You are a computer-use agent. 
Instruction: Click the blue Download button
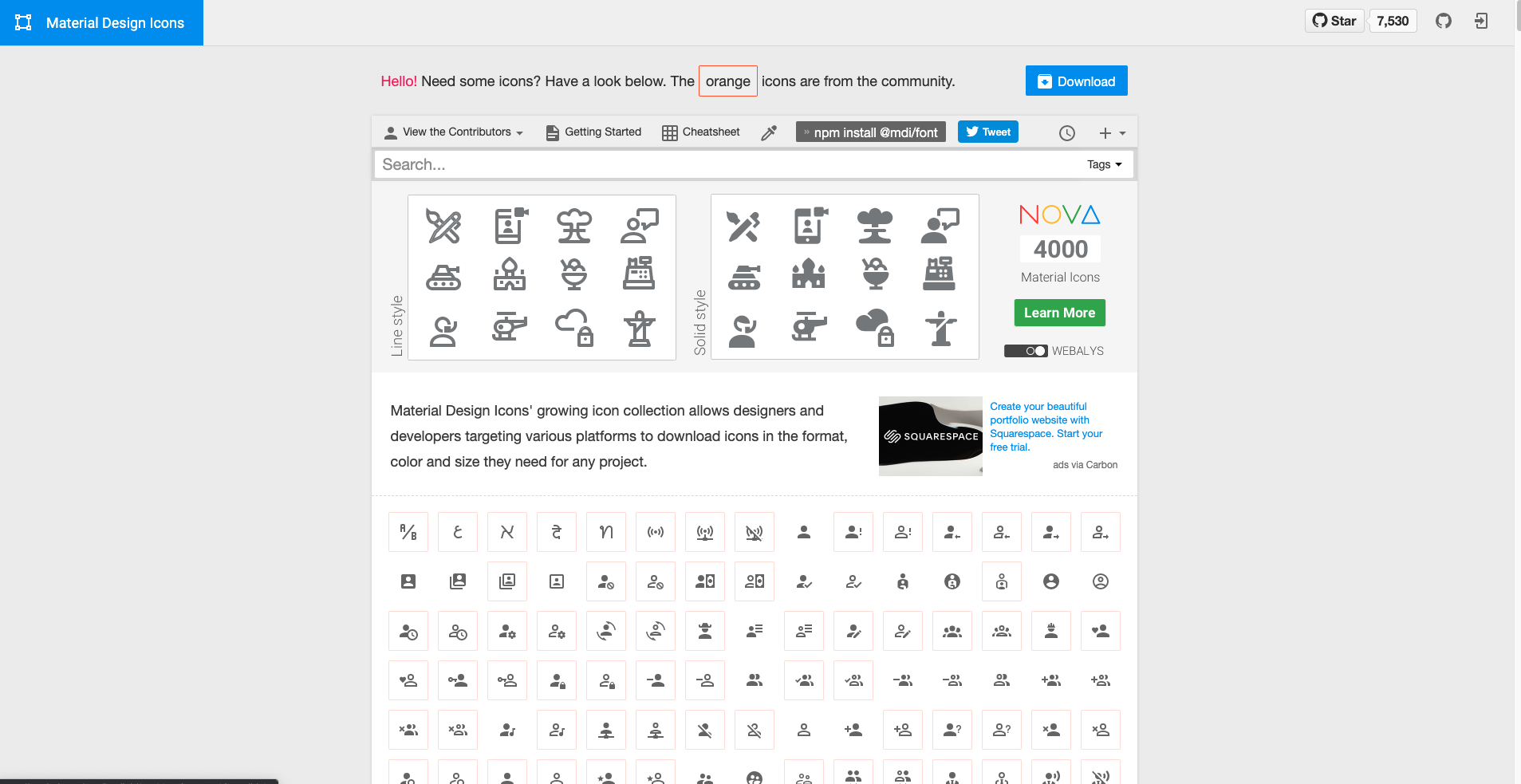[x=1077, y=81]
